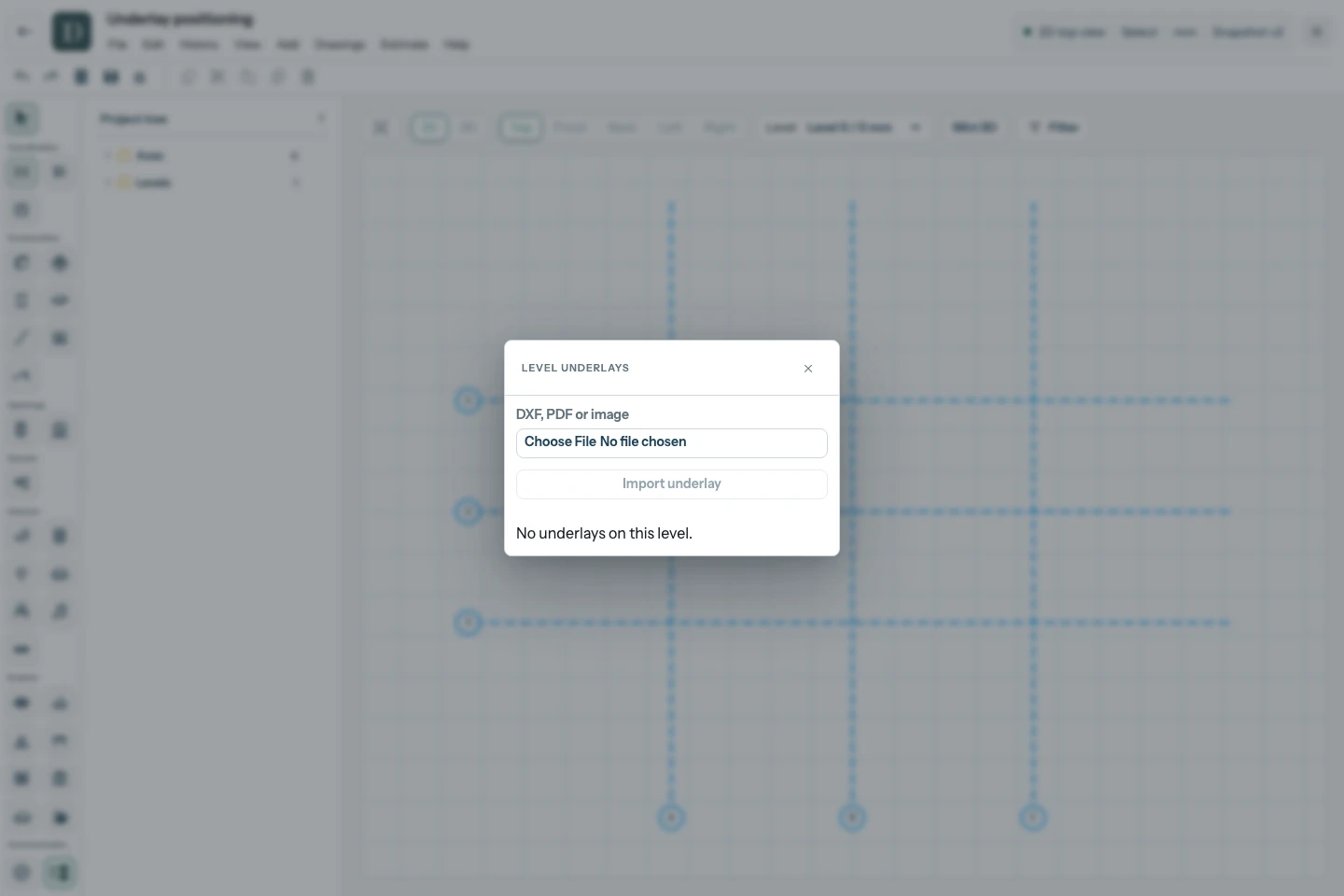1344x896 pixels.
Task: Click the Import underlay button
Action: pos(672,484)
